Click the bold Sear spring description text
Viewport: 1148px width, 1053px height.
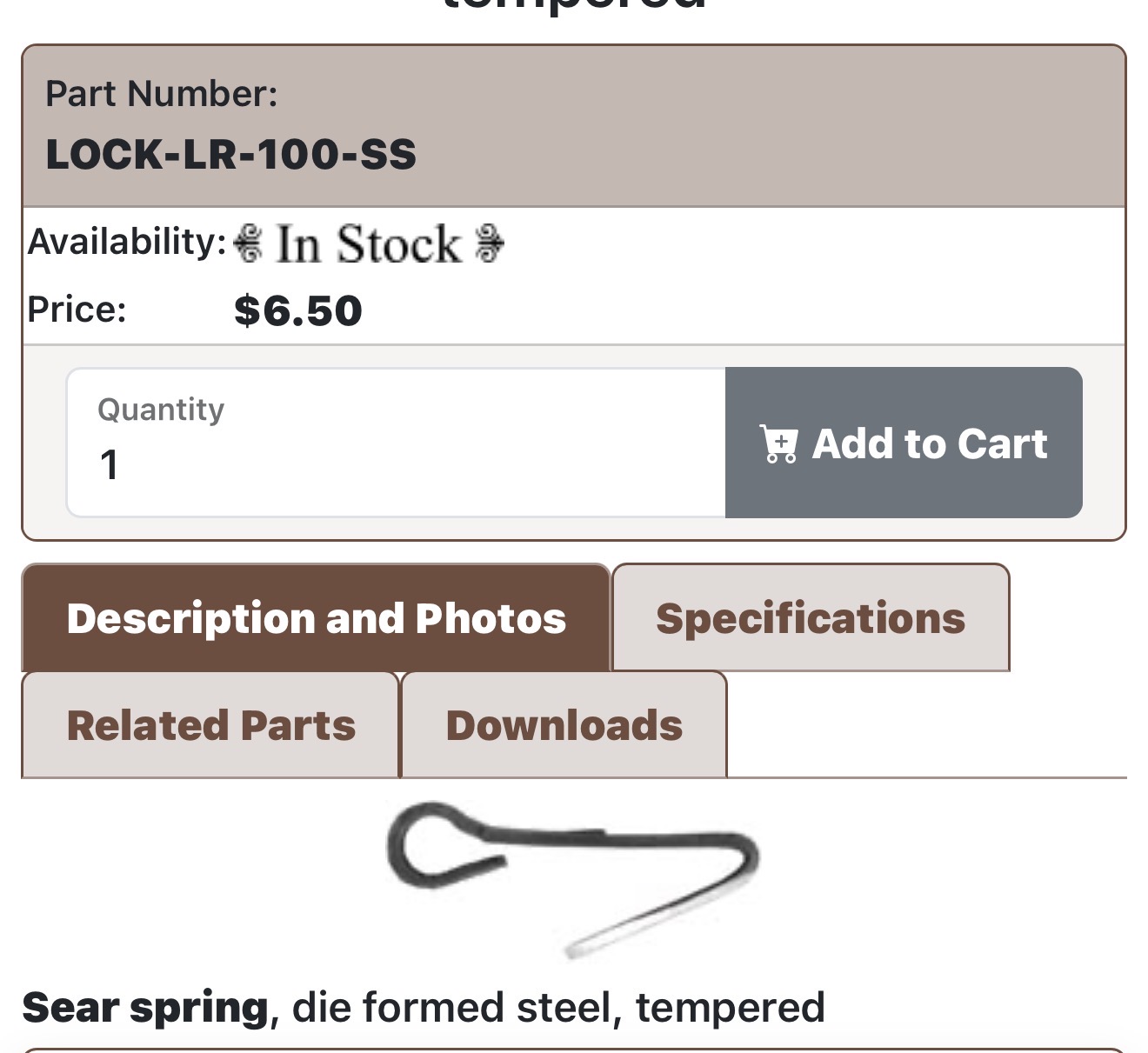coord(145,1008)
